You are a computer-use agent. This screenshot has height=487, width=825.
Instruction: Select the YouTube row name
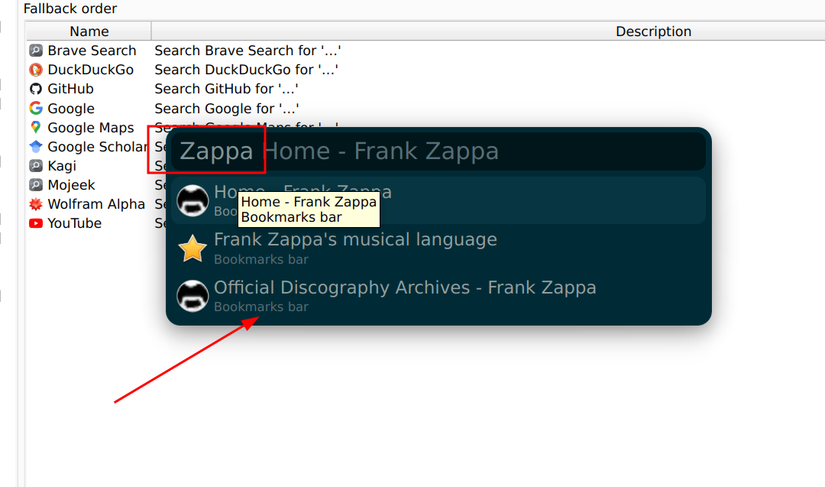pos(75,224)
